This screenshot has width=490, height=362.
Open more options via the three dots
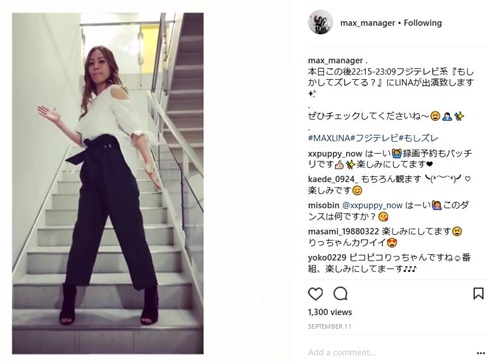click(x=481, y=353)
